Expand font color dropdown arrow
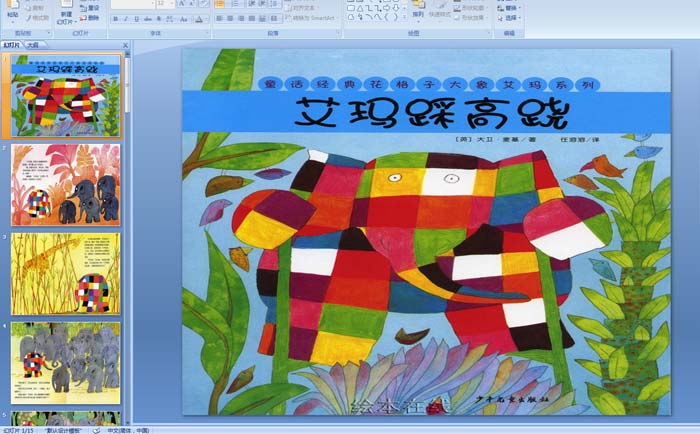The width and height of the screenshot is (700, 434). (x=207, y=19)
